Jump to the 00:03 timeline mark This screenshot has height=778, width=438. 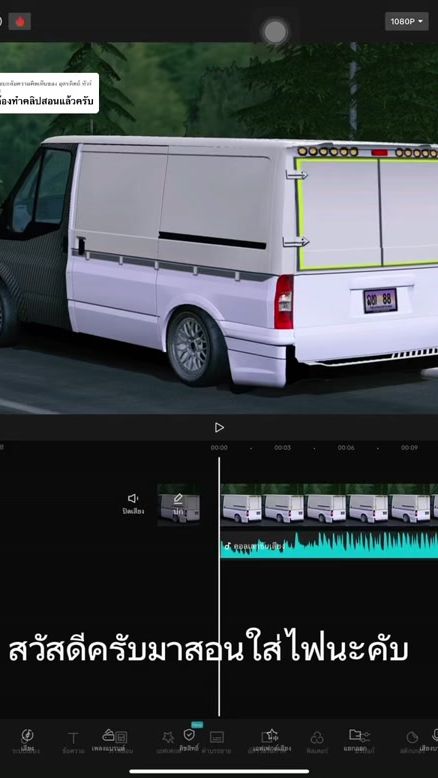click(282, 448)
